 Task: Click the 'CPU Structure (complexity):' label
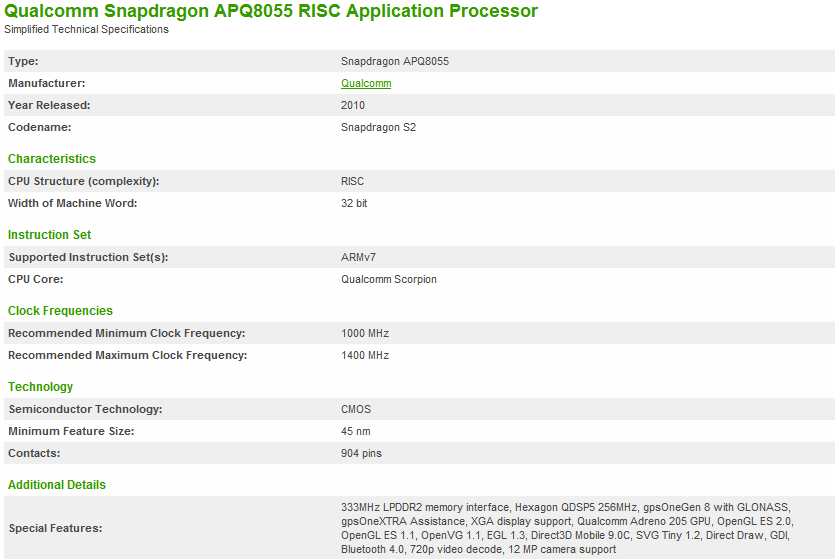83,181
